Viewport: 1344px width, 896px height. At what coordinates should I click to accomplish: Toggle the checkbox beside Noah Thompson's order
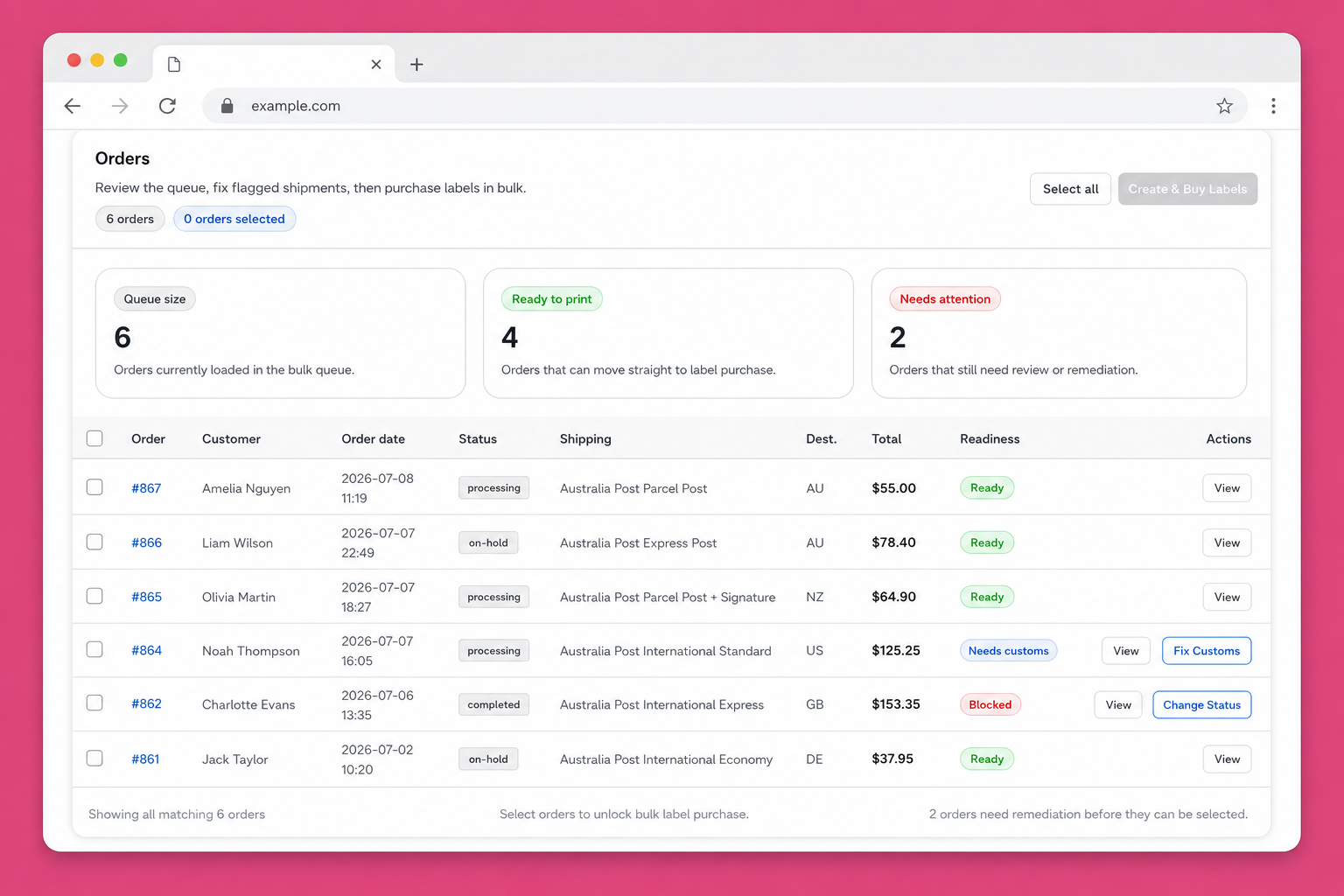[x=94, y=650]
